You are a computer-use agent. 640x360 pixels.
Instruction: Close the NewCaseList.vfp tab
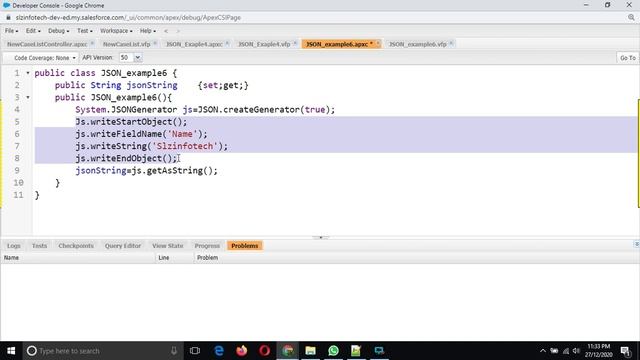point(155,43)
